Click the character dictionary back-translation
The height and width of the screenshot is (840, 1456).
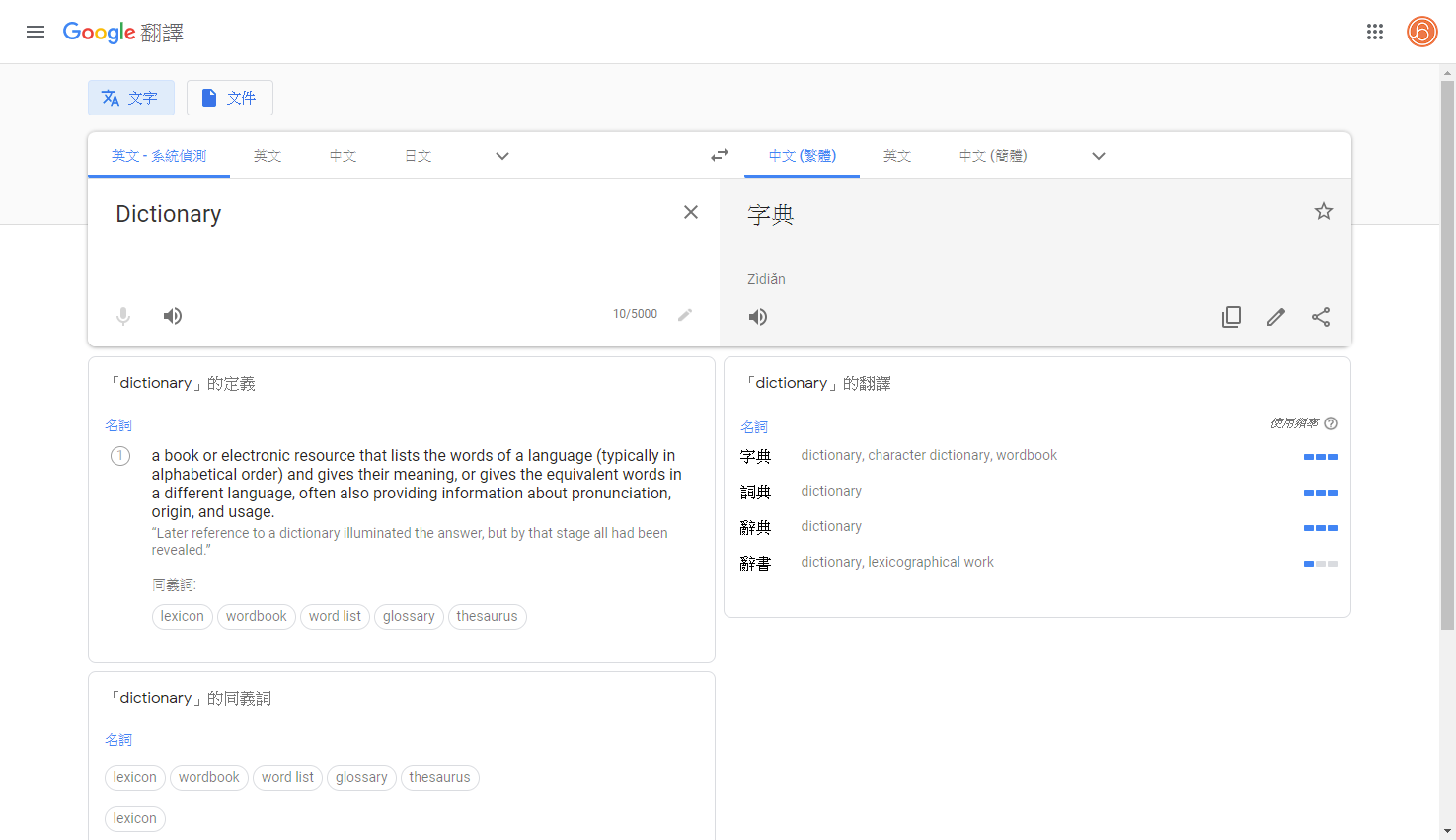(929, 455)
